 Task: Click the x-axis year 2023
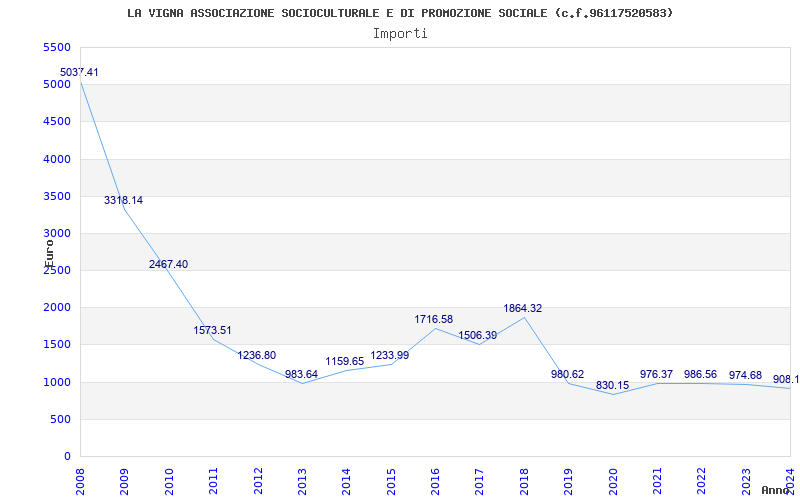point(746,482)
